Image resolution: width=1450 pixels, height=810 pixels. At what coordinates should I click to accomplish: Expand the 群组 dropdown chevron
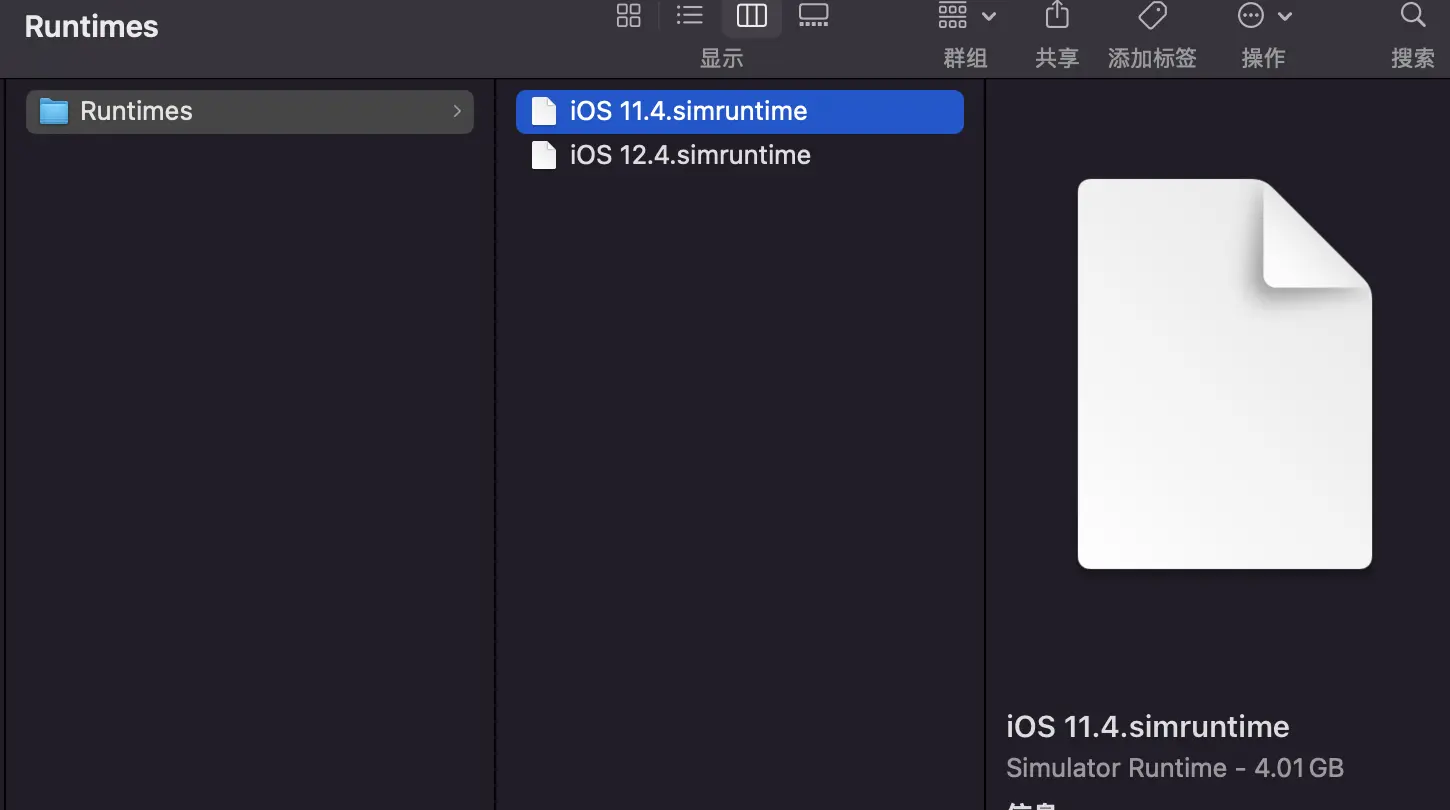[x=989, y=16]
